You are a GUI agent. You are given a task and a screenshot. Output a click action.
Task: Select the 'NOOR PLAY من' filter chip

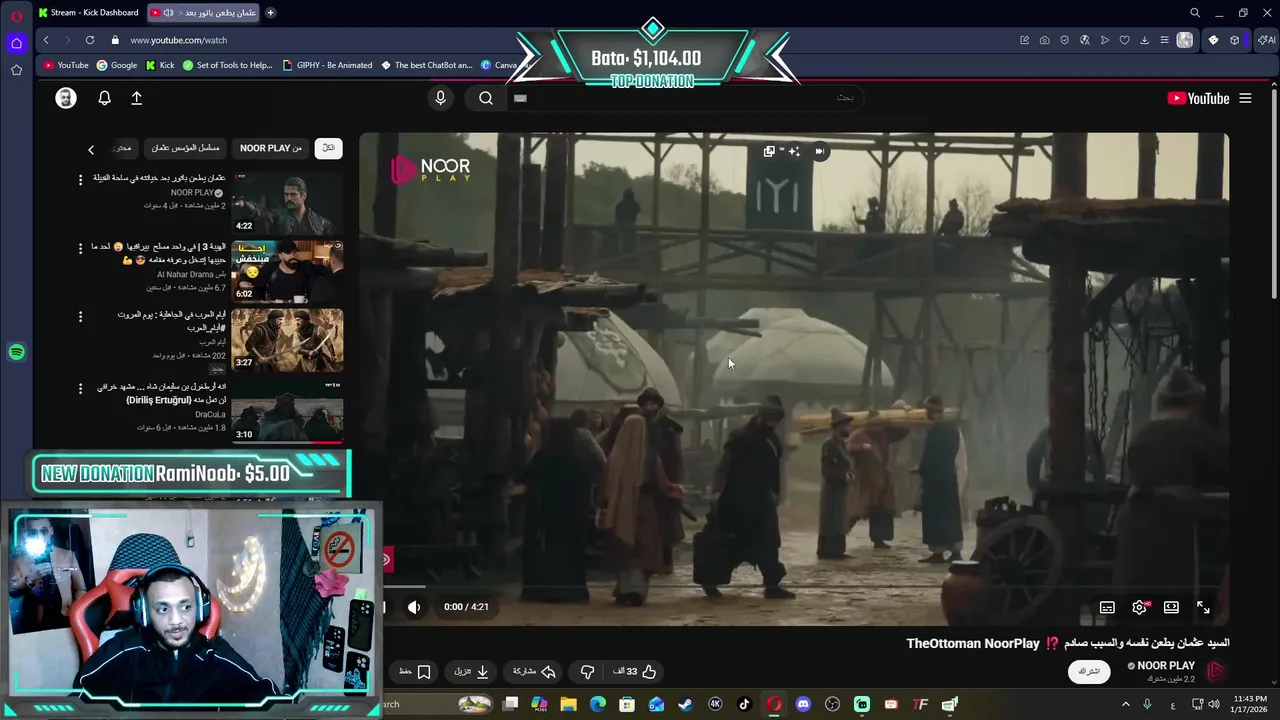[270, 148]
